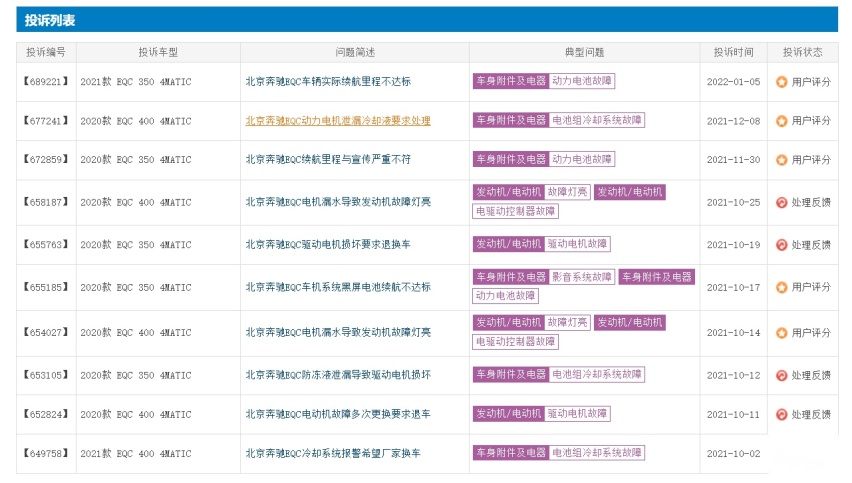Click the 用户评分 star icon for complaint 689221
This screenshot has height=483, width=852.
coord(781,82)
